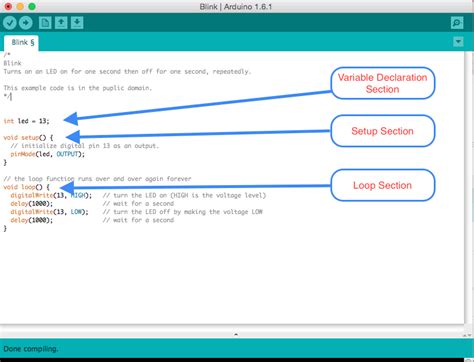The height and width of the screenshot is (362, 474).
Task: Click the 'digitalWrite(13, HIGH);' statement
Action: pos(51,195)
